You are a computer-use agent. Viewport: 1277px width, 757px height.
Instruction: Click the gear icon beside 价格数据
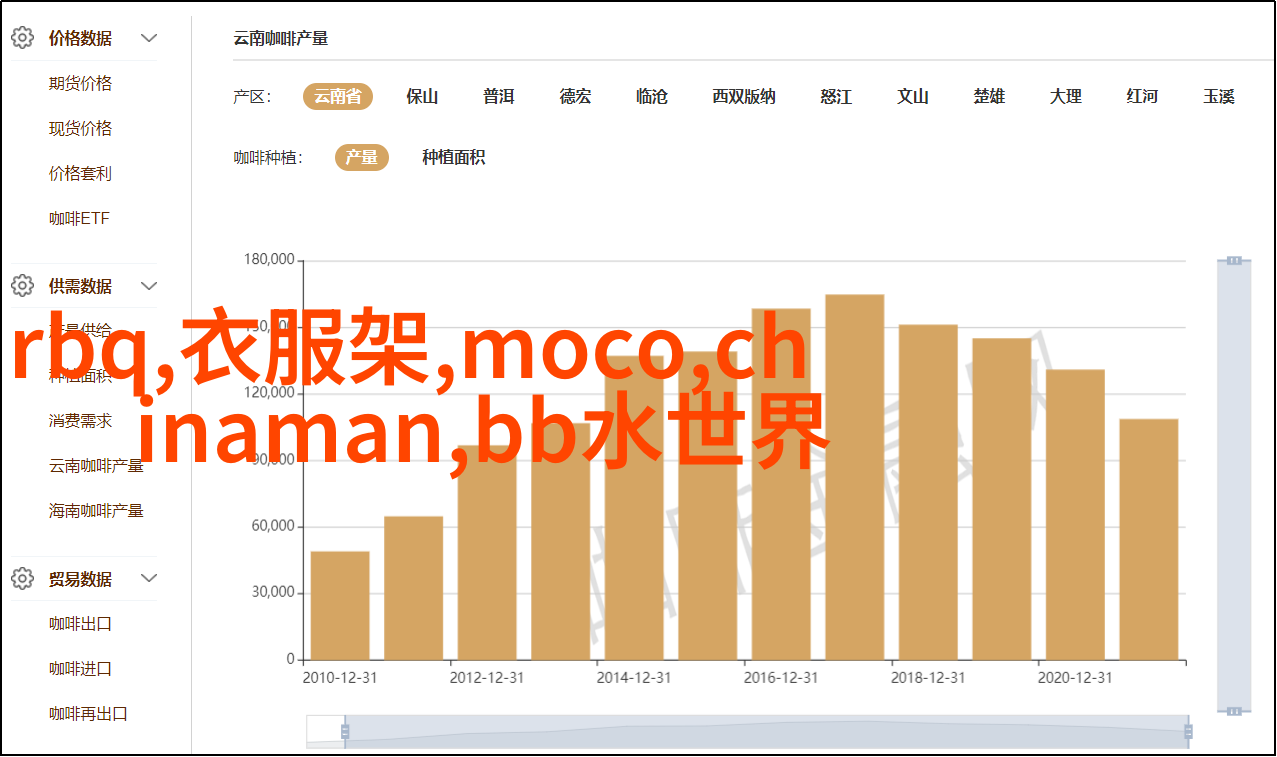[x=22, y=38]
